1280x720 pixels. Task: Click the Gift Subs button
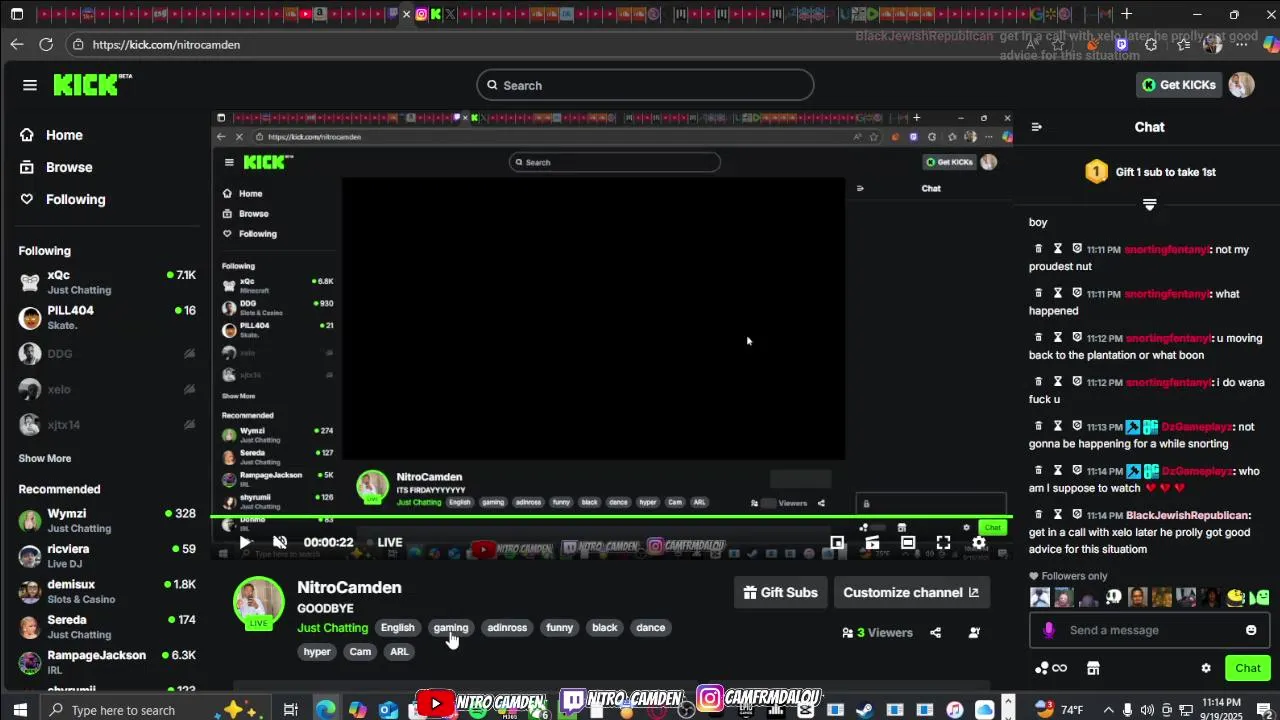pos(781,592)
